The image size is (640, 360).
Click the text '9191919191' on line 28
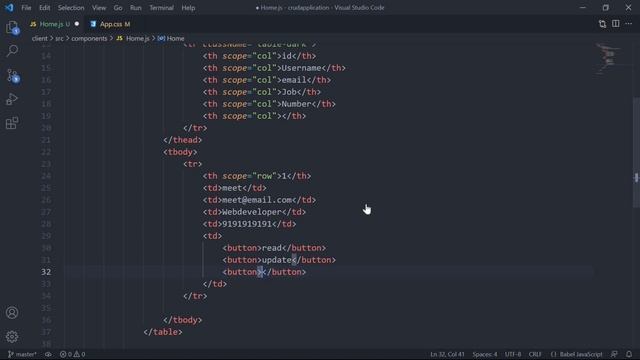(x=247, y=224)
